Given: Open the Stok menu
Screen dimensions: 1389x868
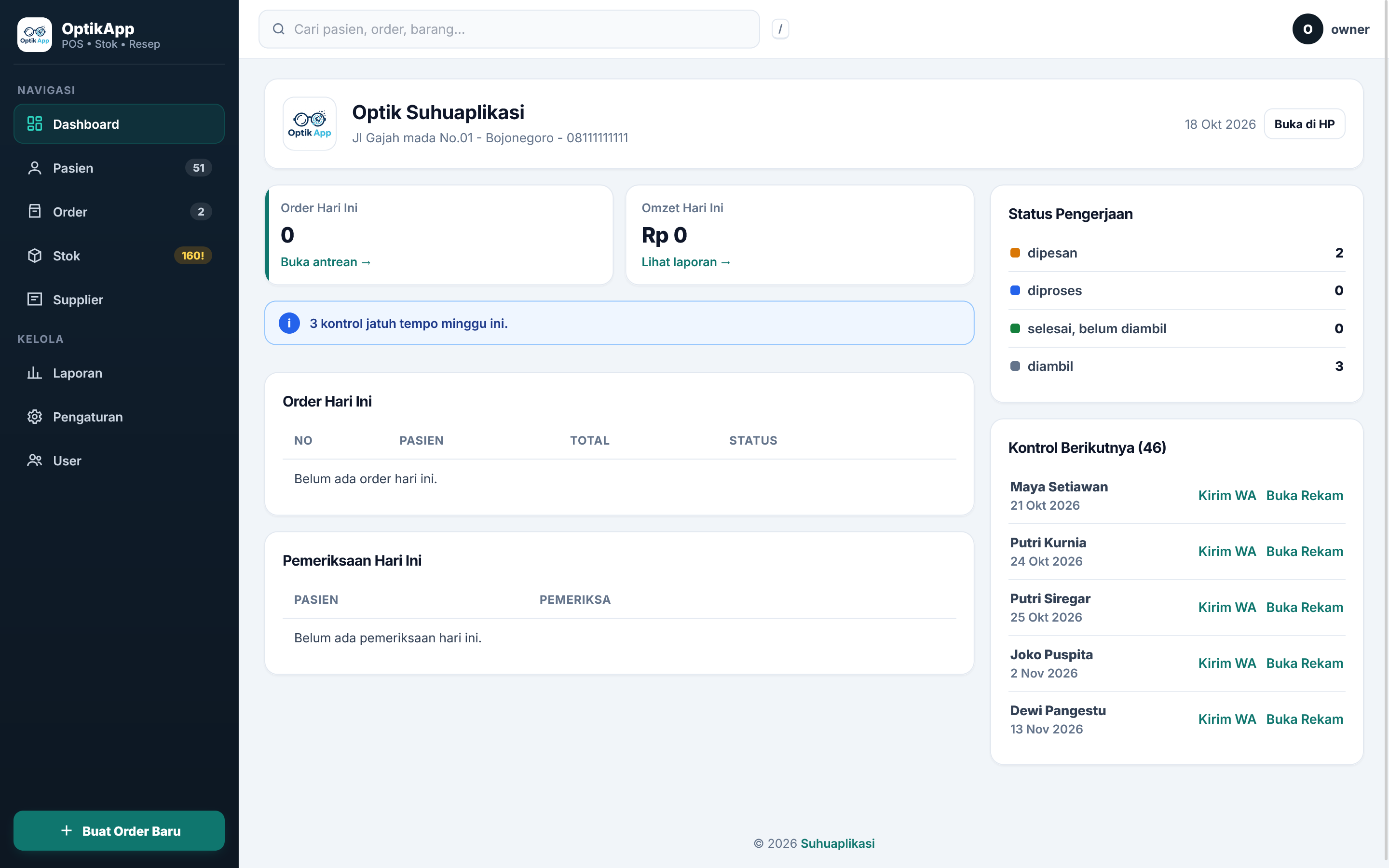Looking at the screenshot, I should 119,256.
